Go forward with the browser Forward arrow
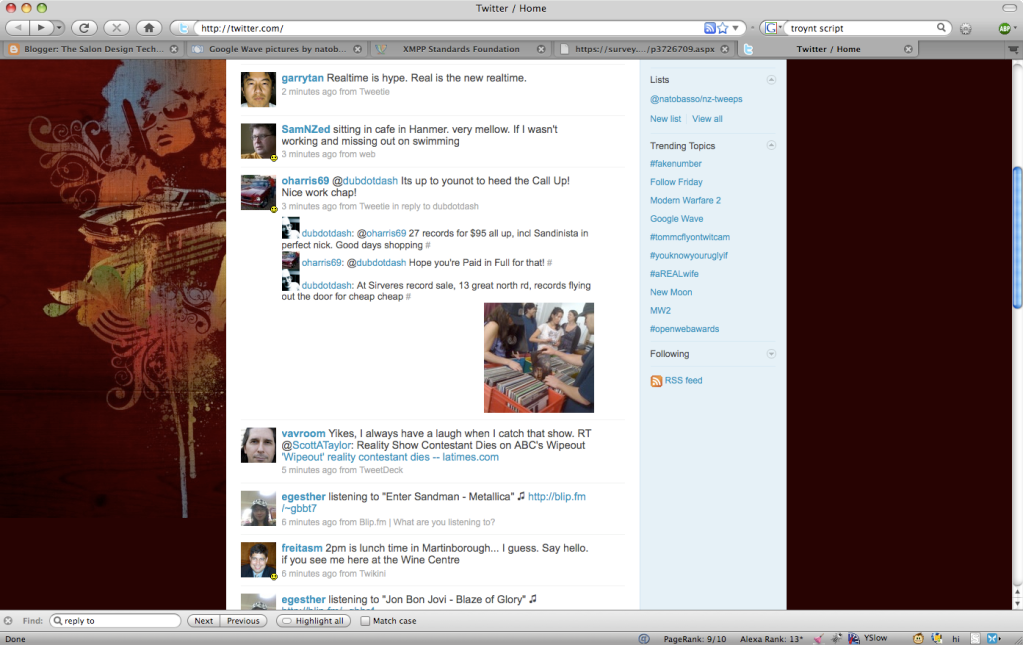Image resolution: width=1023 pixels, height=645 pixels. pyautogui.click(x=41, y=27)
